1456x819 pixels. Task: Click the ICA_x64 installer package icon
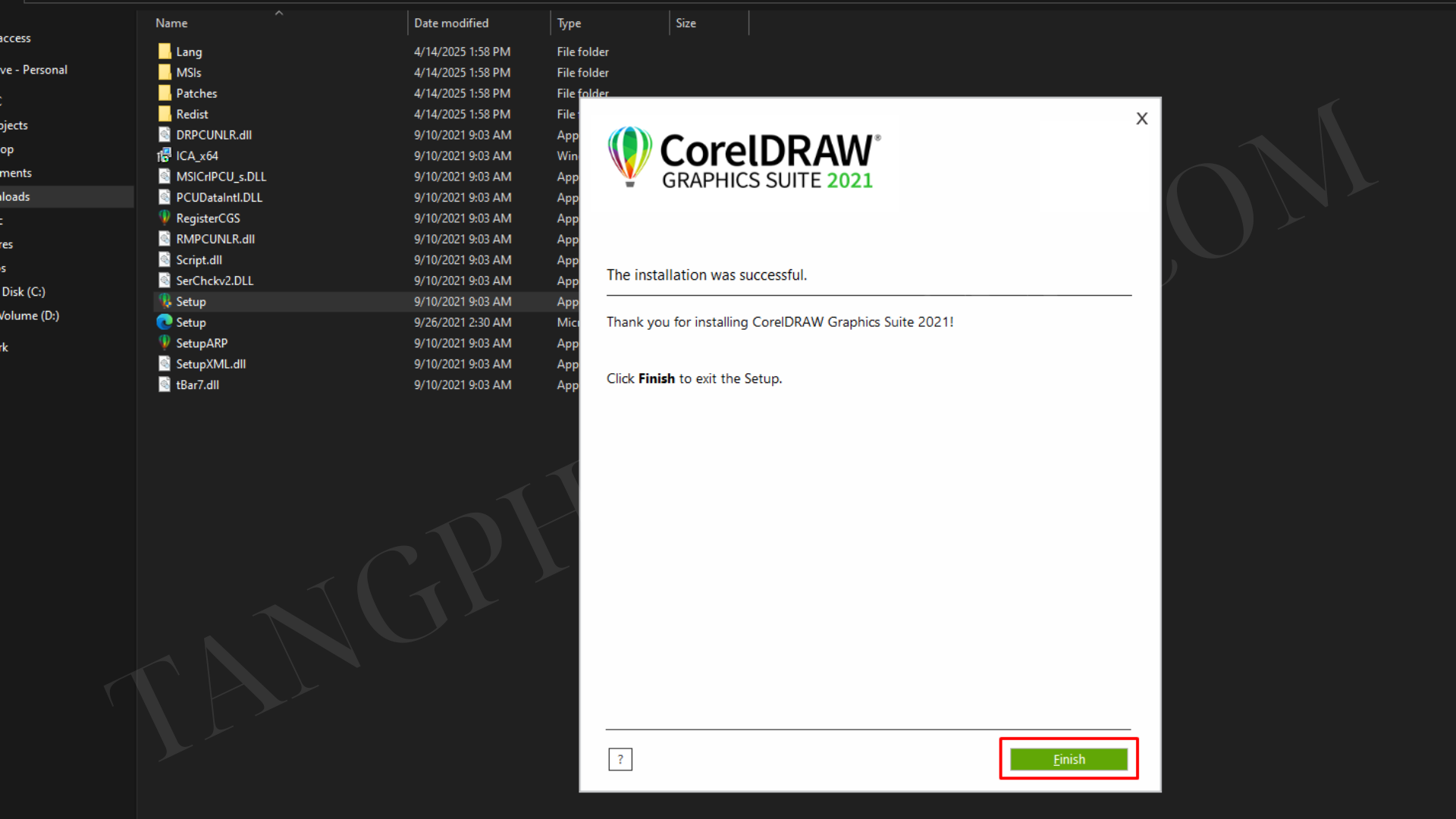pos(165,155)
